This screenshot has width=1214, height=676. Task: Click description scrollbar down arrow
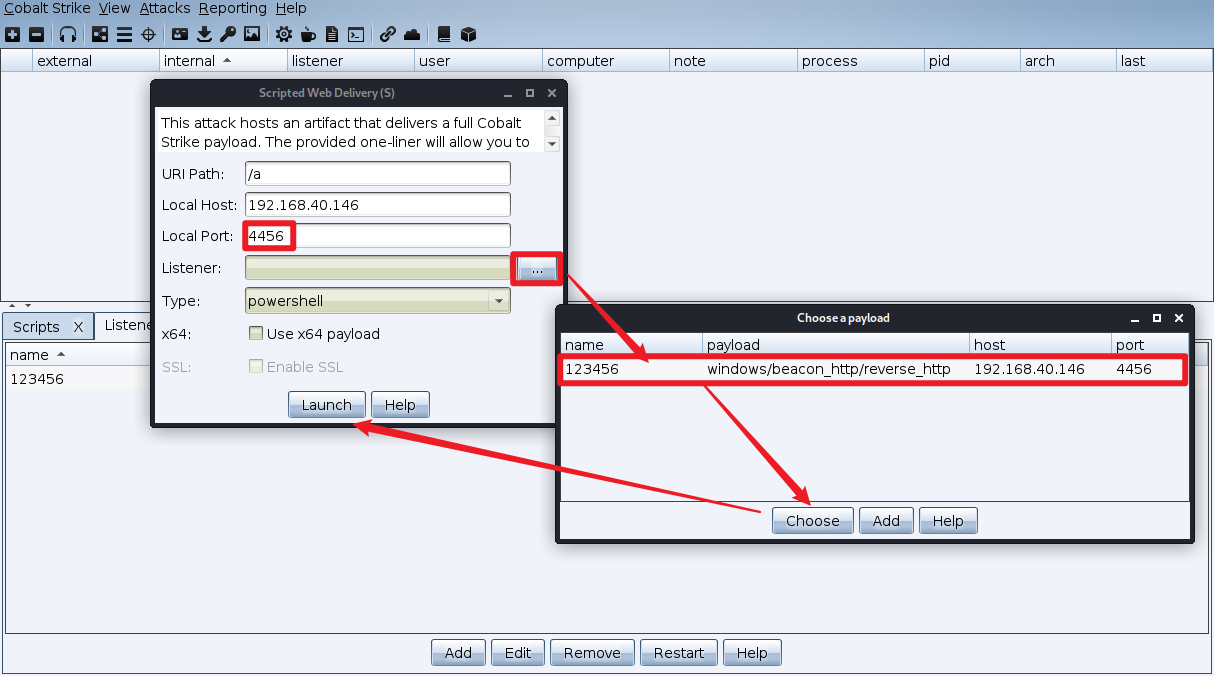pos(552,144)
